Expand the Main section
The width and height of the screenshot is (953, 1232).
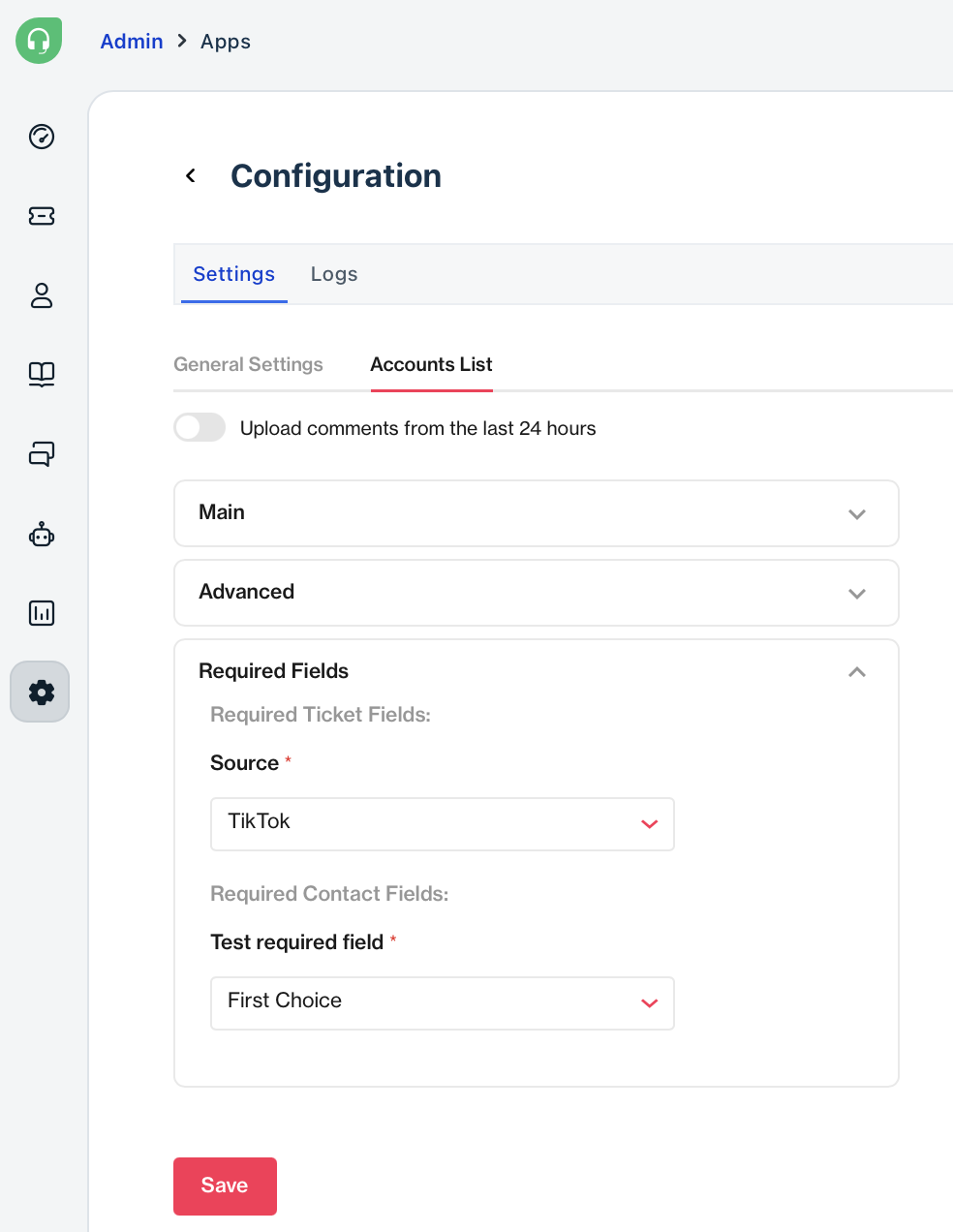537,513
